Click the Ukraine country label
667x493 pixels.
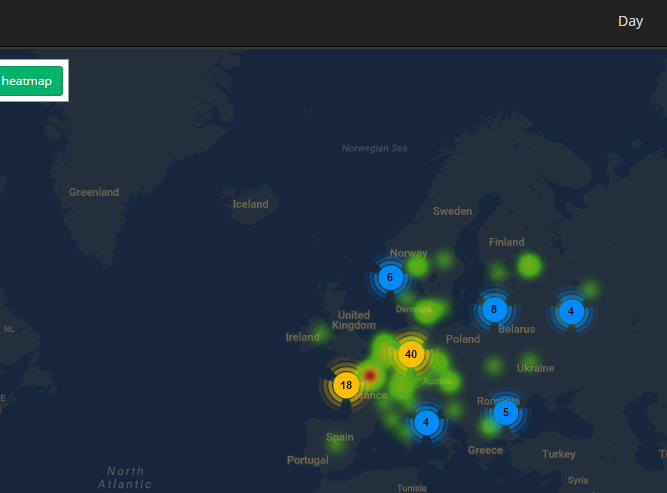[535, 368]
